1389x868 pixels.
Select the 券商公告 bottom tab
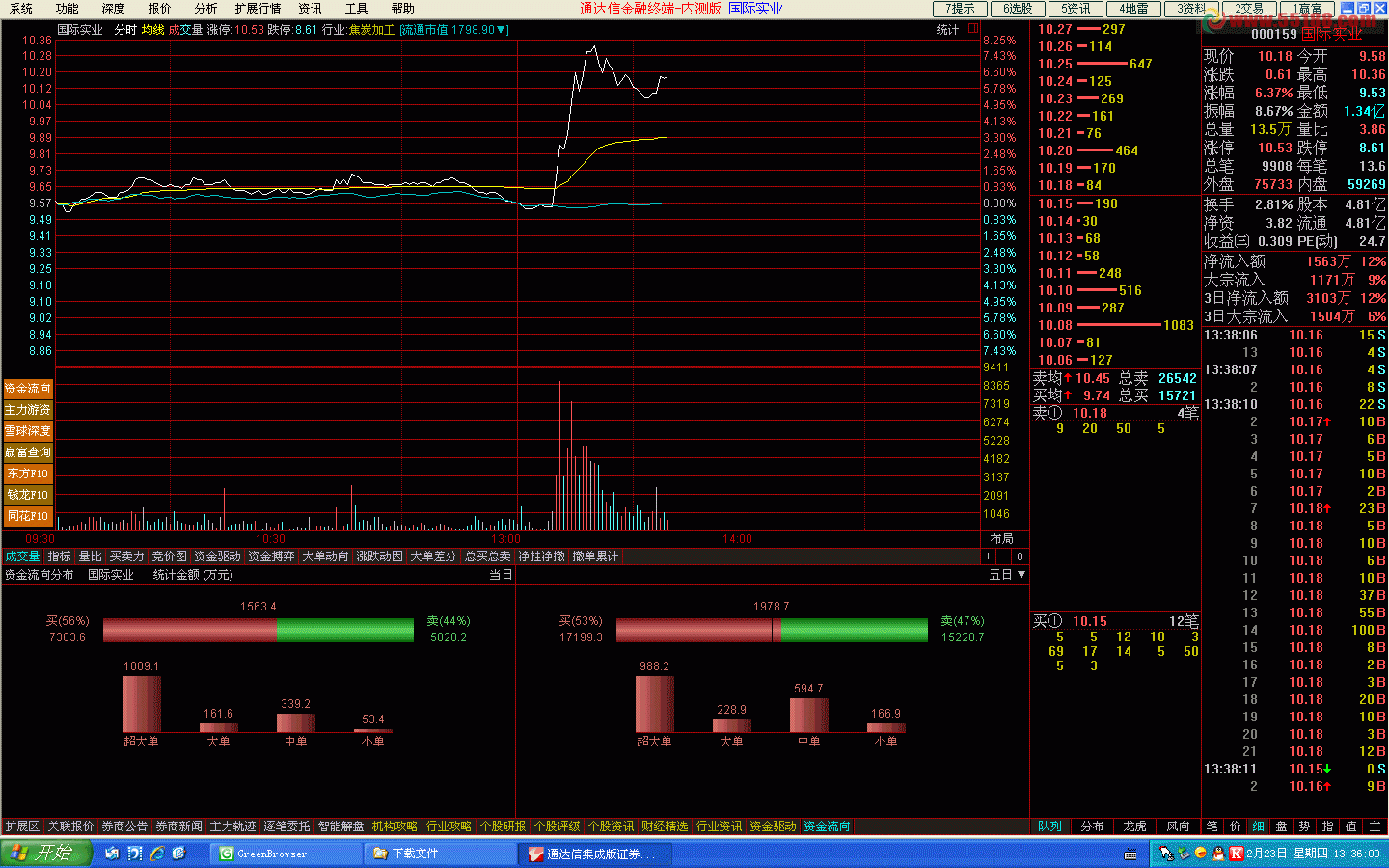coord(124,827)
